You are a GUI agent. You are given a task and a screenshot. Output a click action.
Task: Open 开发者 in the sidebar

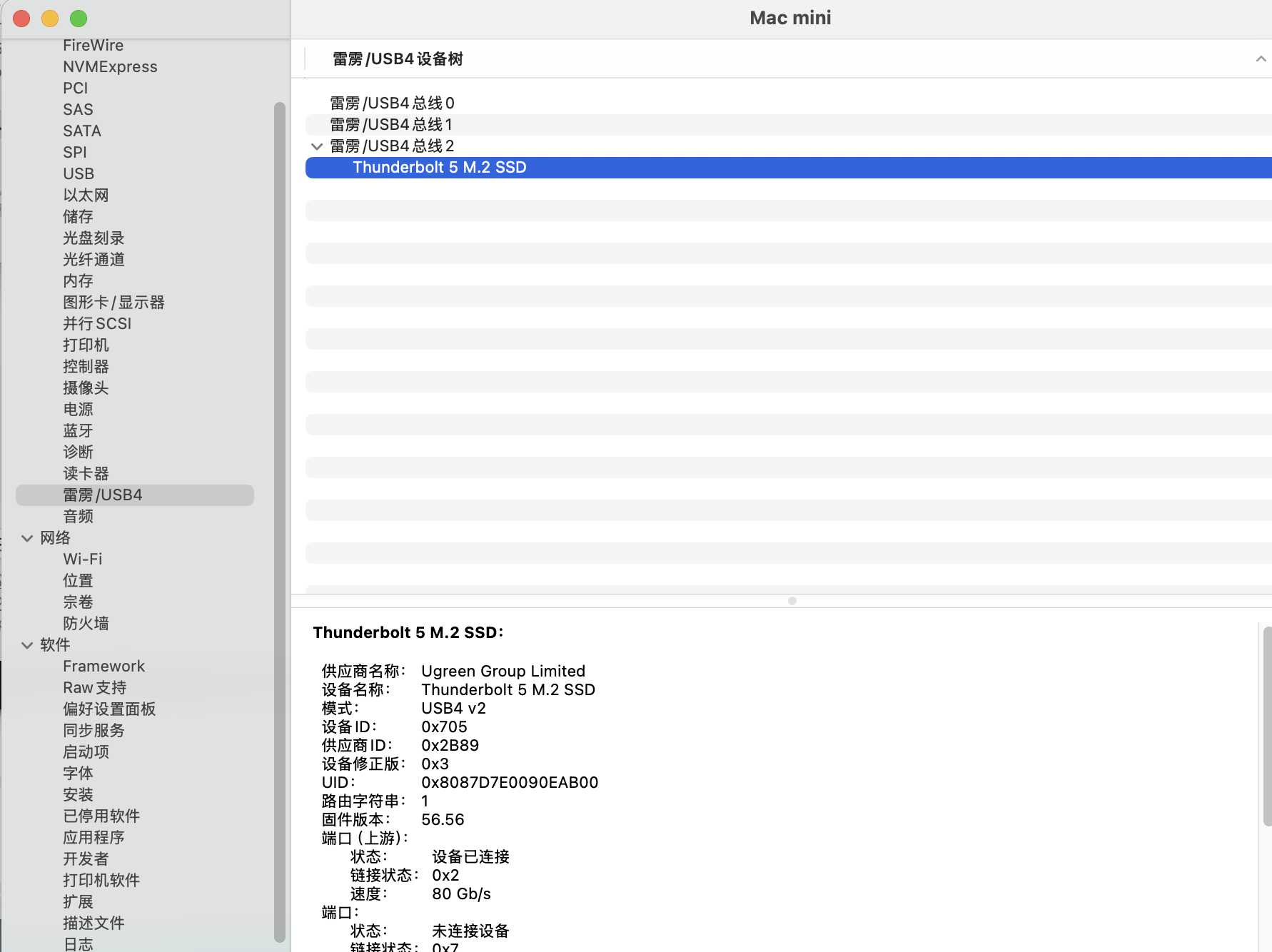tap(86, 859)
